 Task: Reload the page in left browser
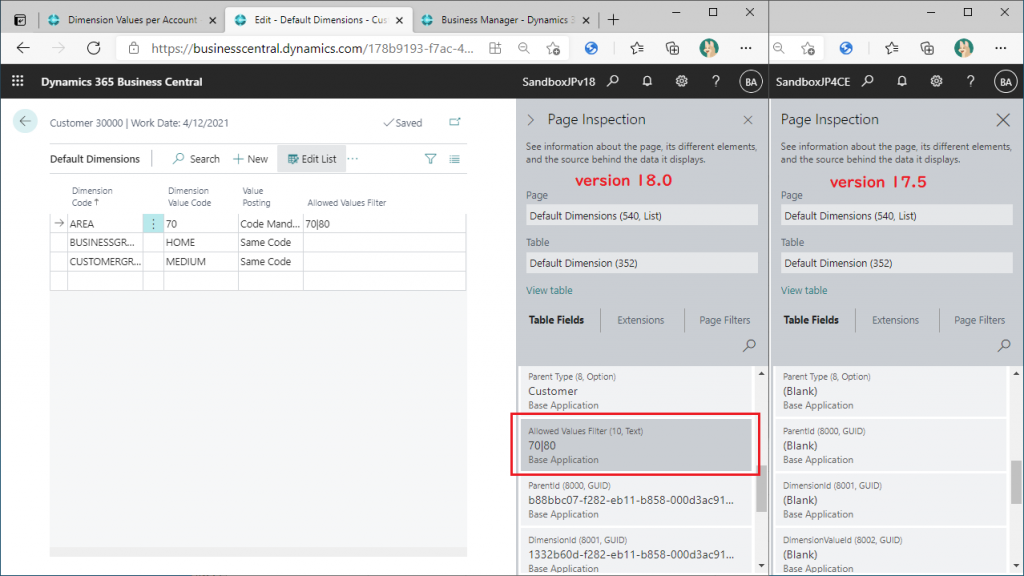(x=94, y=48)
